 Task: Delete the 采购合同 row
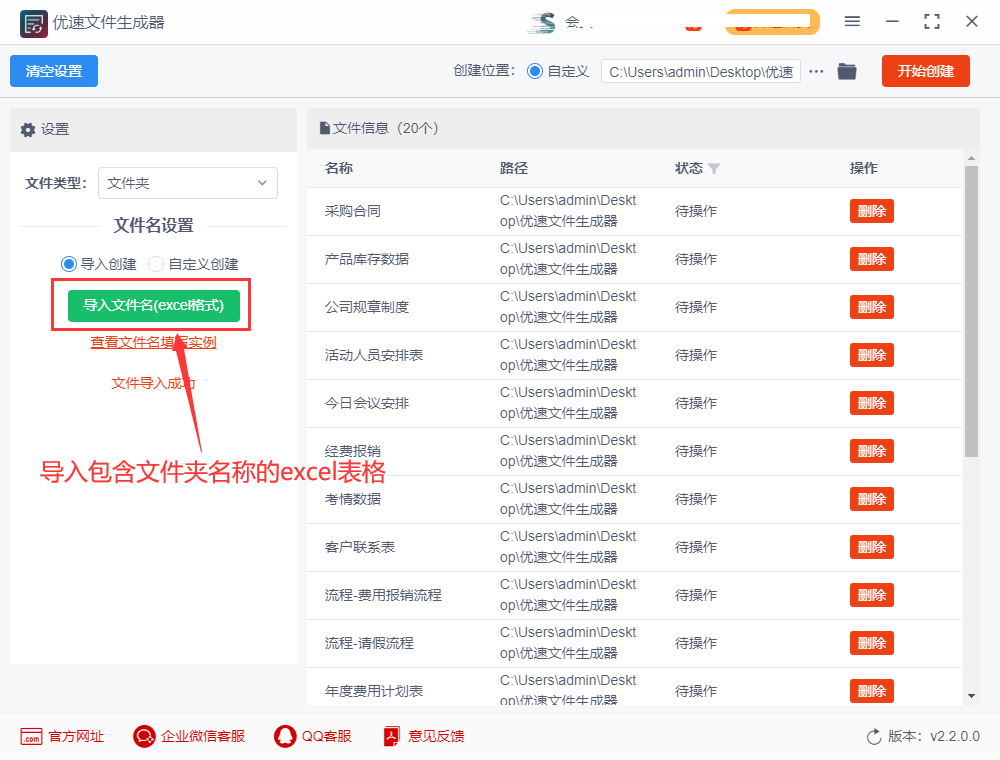point(871,211)
